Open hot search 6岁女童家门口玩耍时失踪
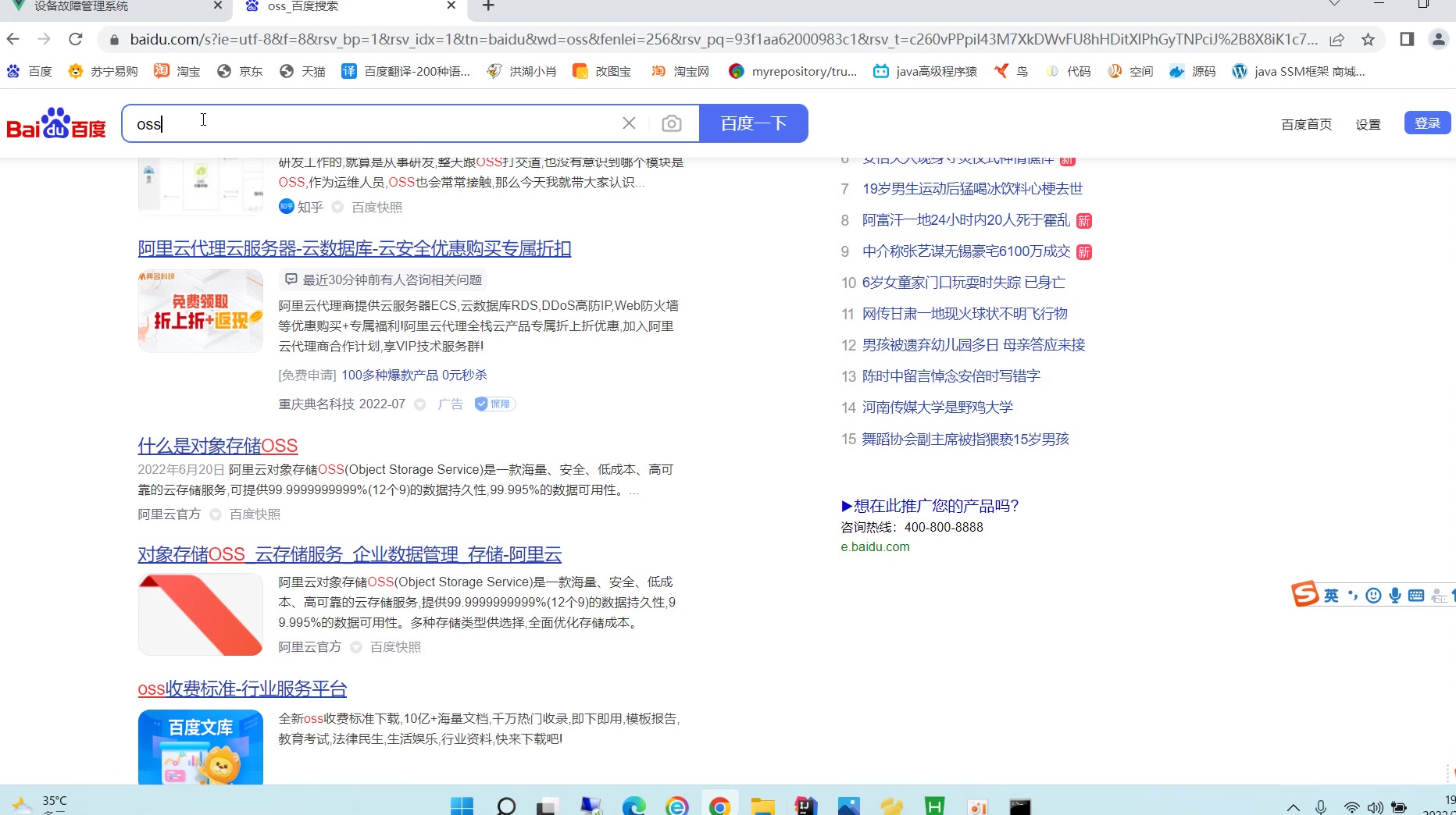 [963, 283]
